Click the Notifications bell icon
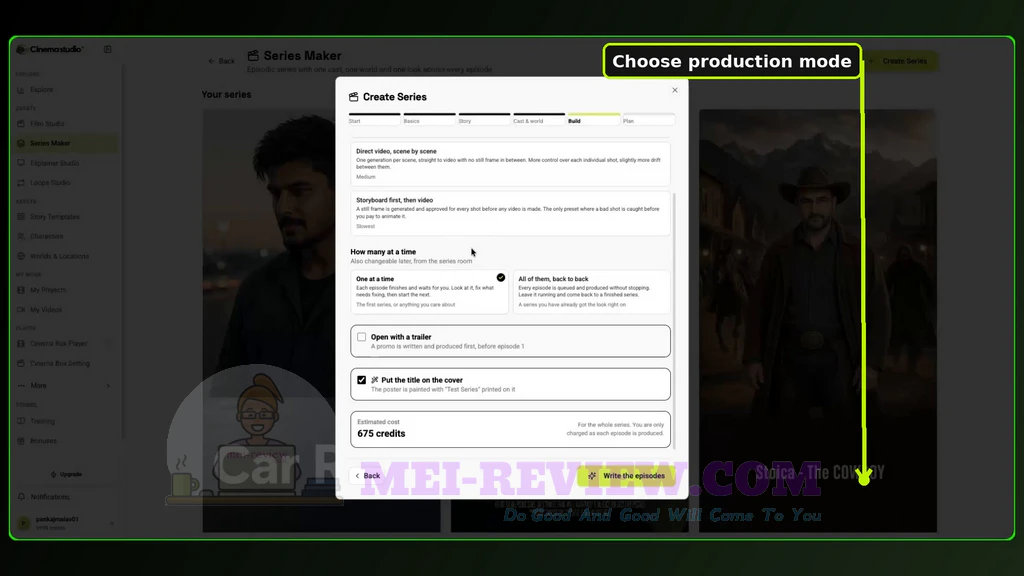Viewport: 1024px width, 576px height. [21, 497]
